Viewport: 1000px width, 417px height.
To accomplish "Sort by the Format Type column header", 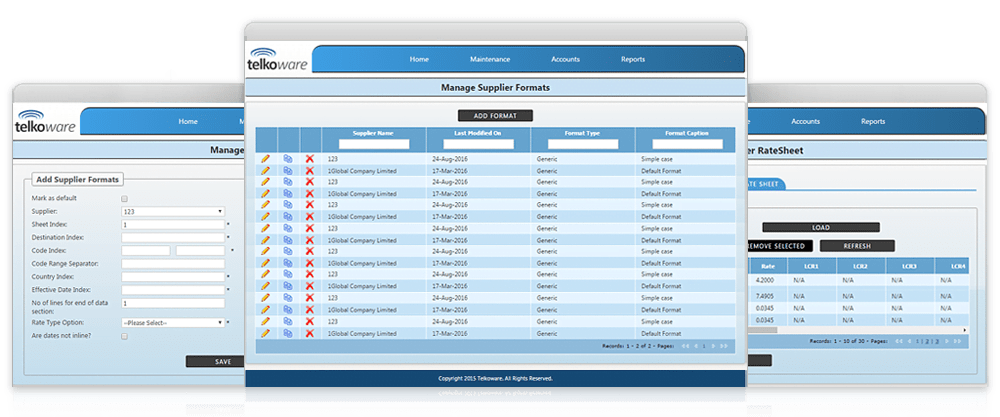I will 582,133.
